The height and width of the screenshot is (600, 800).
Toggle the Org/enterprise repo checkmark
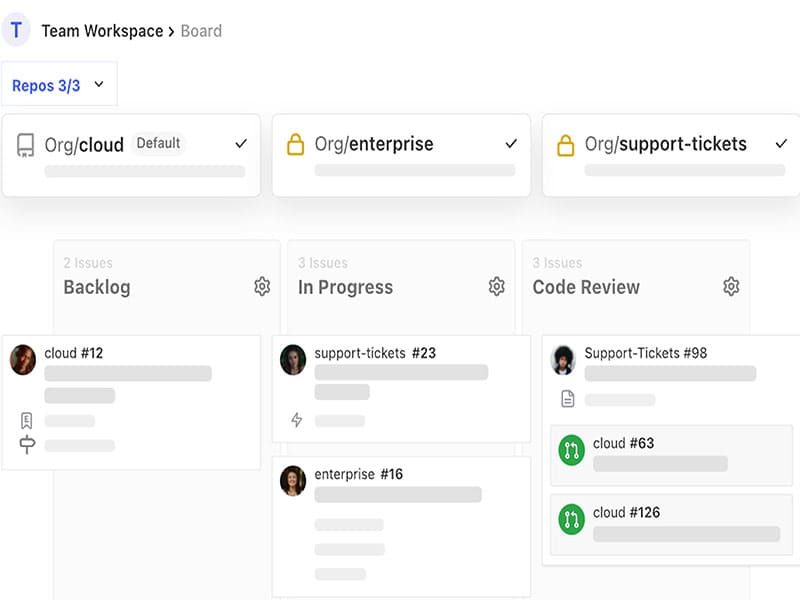click(511, 144)
